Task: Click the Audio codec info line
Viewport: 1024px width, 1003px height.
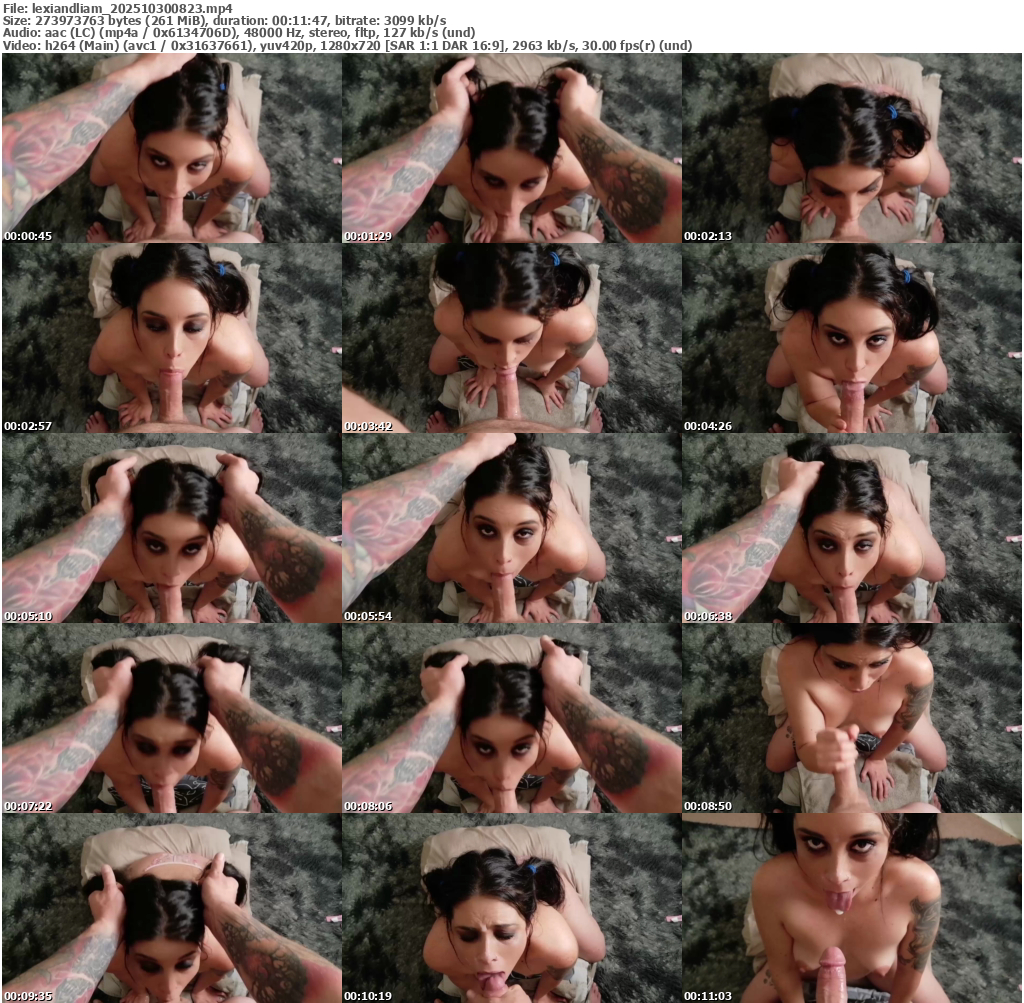Action: [x=239, y=33]
